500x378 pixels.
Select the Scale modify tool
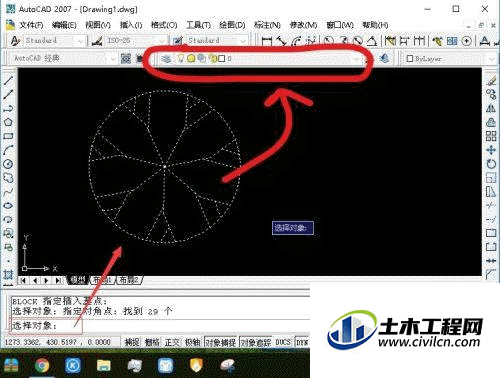[491, 178]
